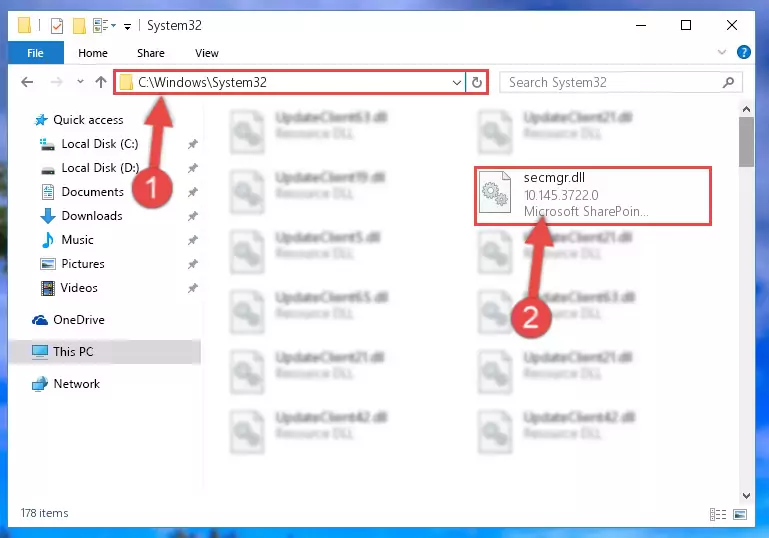Image resolution: width=769 pixels, height=538 pixels.
Task: Open Customize Quick Access Toolbar dropdown
Action: coord(127,26)
